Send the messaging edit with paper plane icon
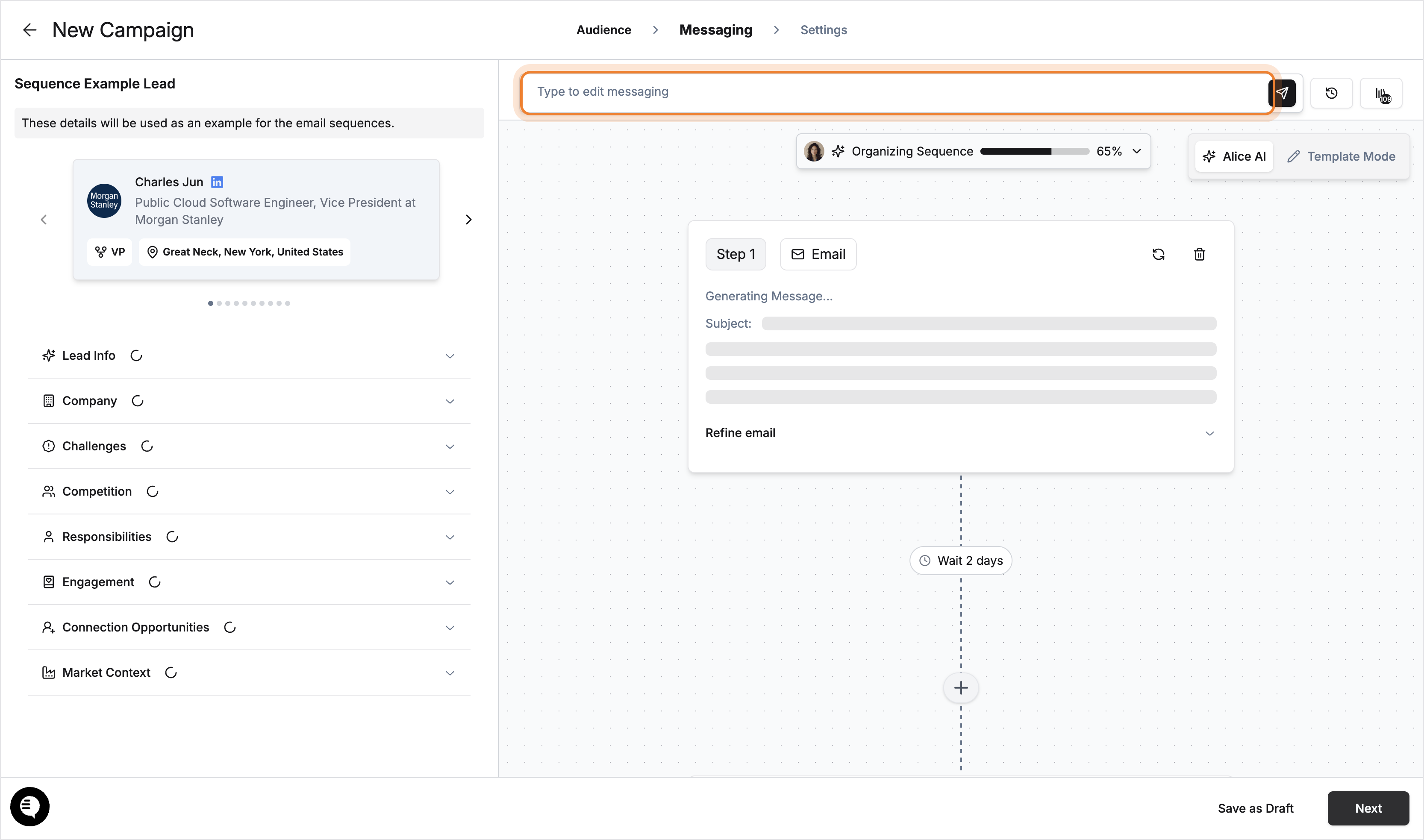1424x840 pixels. [1283, 93]
